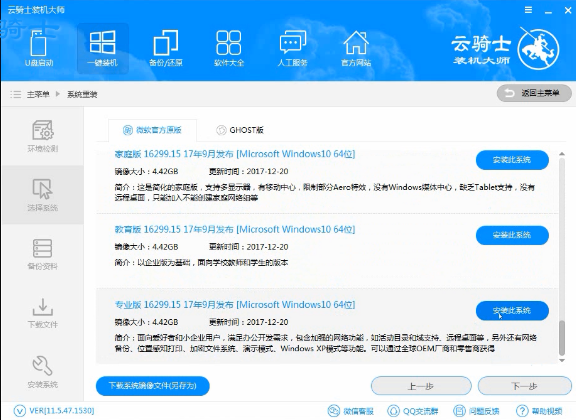
Task: Select the 选择系统 sidebar step
Action: (43, 195)
